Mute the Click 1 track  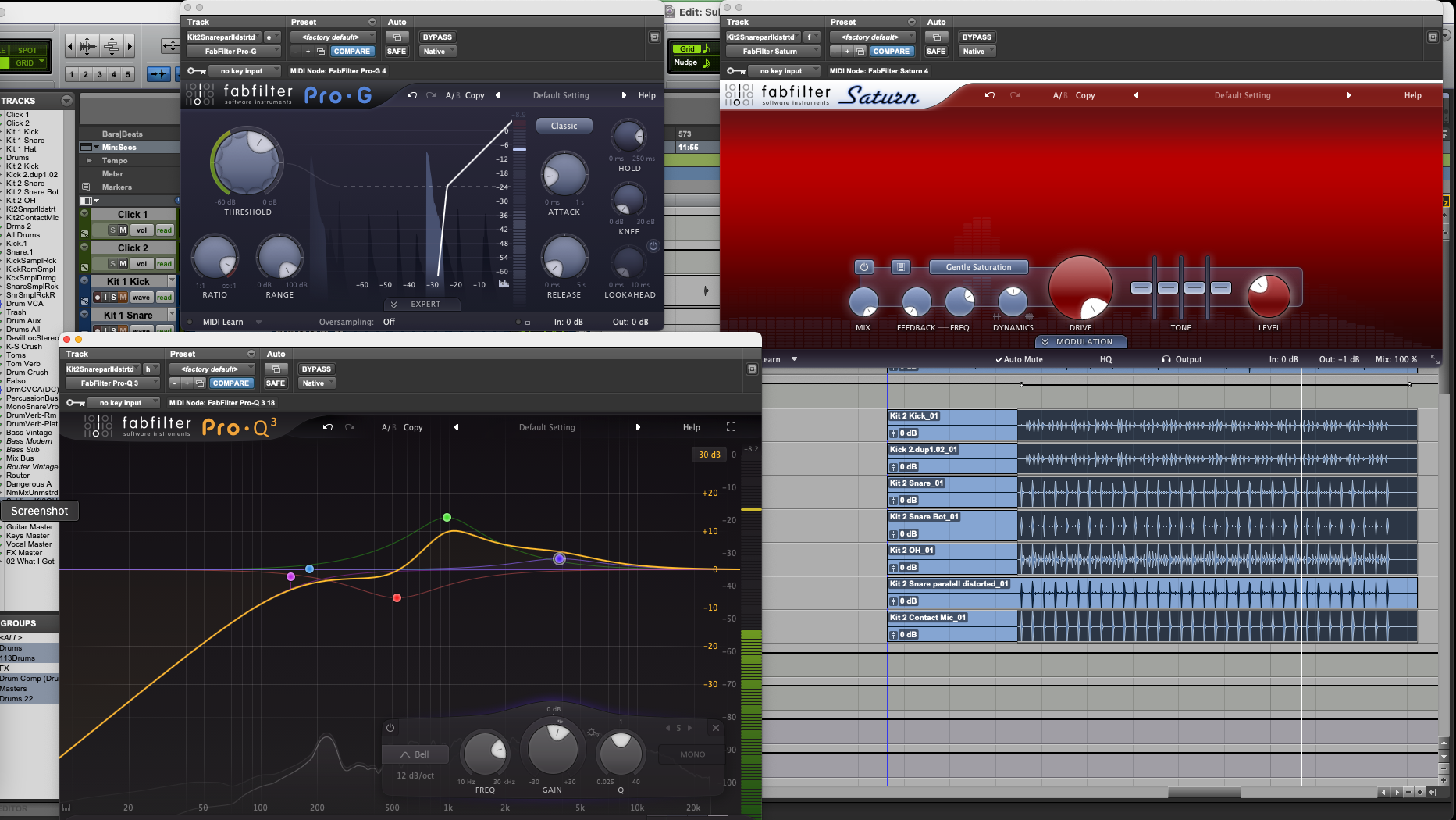click(123, 230)
